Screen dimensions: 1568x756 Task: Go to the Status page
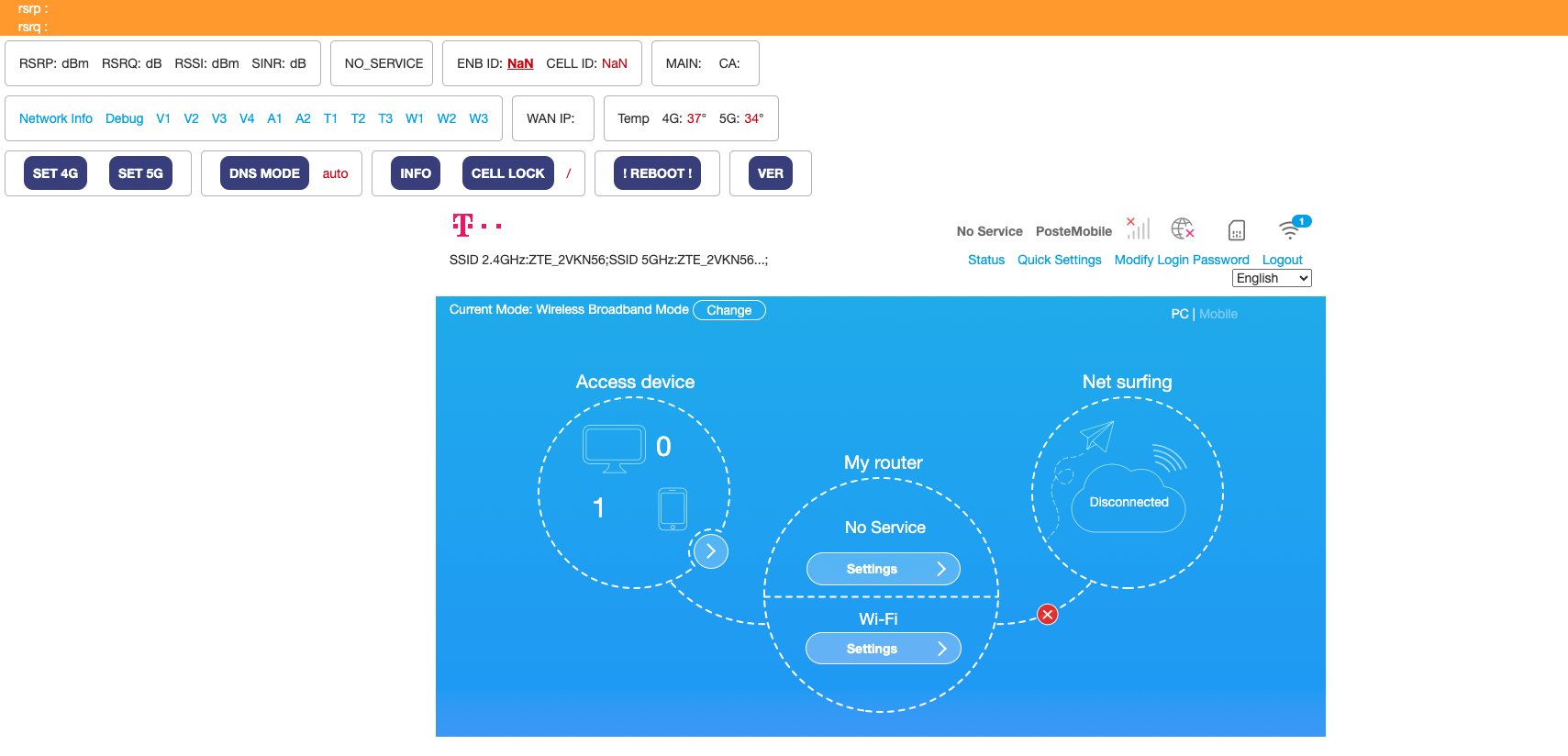point(985,260)
